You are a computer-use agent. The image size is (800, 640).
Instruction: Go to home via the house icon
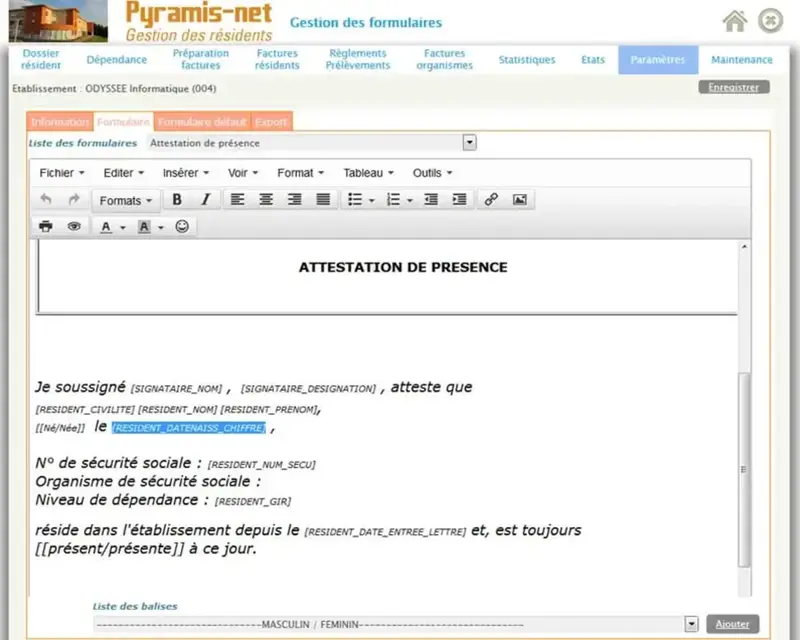click(x=735, y=21)
